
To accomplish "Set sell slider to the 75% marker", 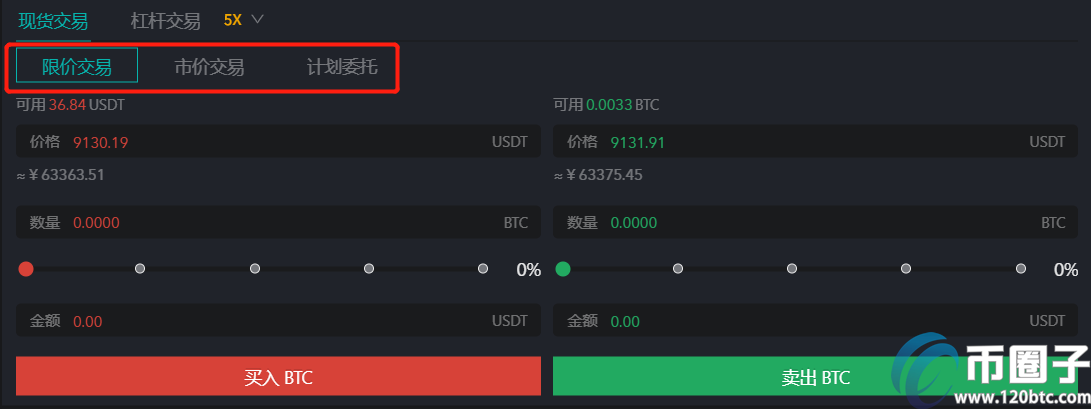I will (x=906, y=268).
